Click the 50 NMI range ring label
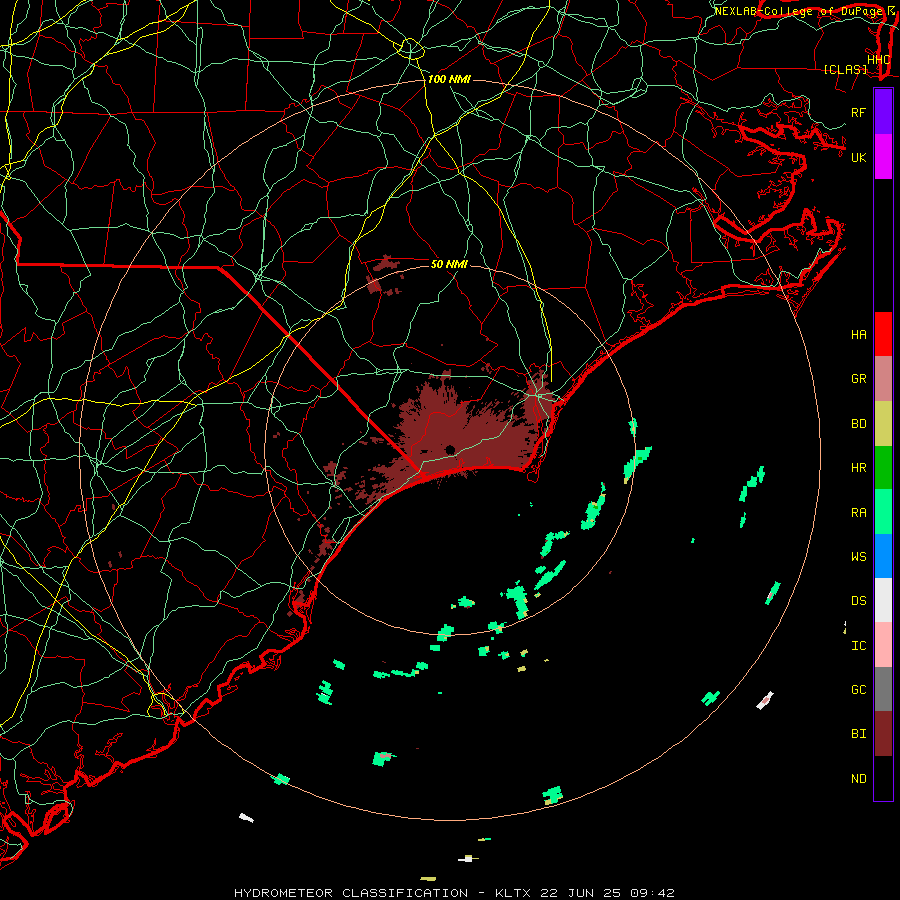The image size is (900, 900). 449,264
